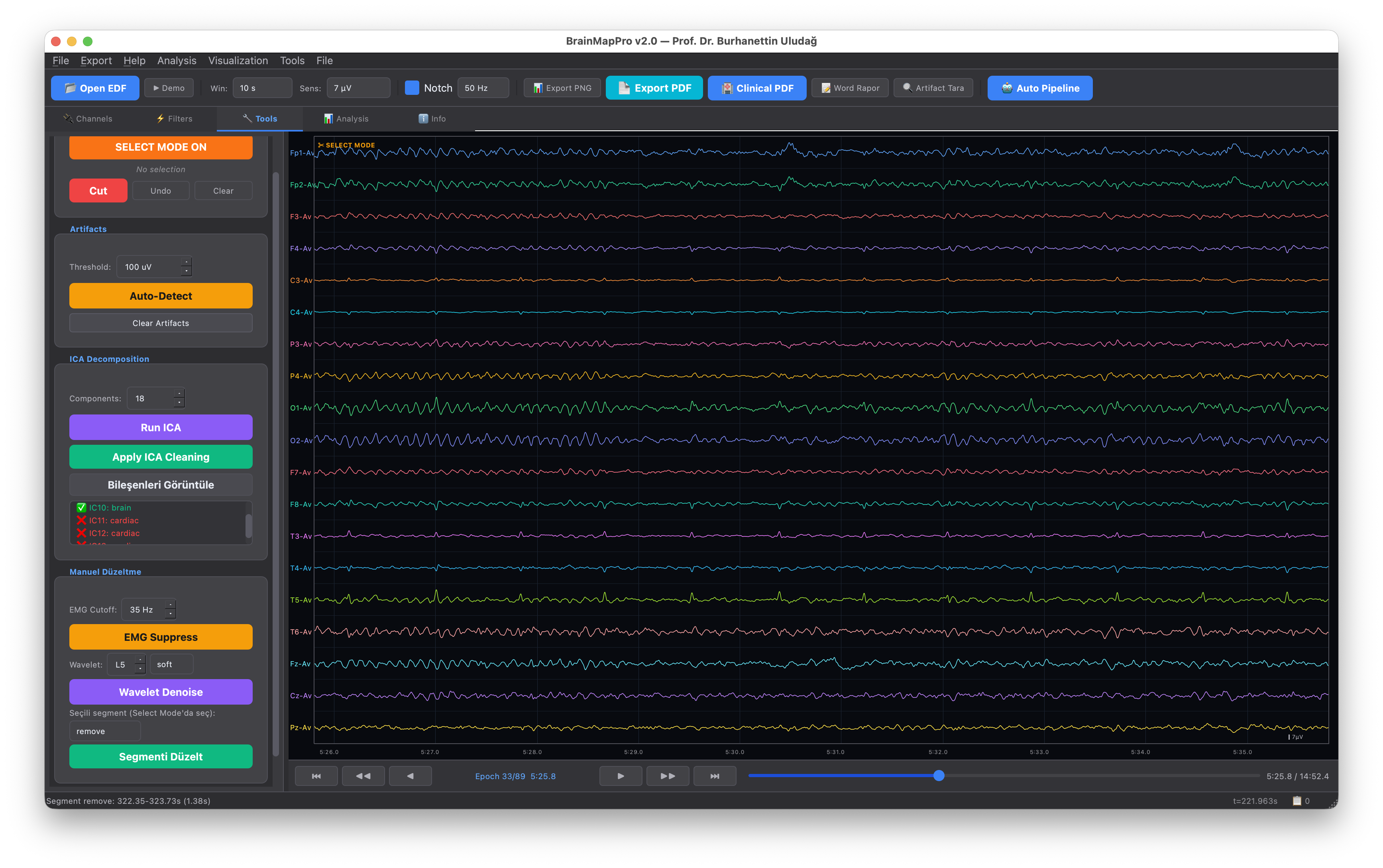
Task: Switch to the Channels tab
Action: (x=88, y=118)
